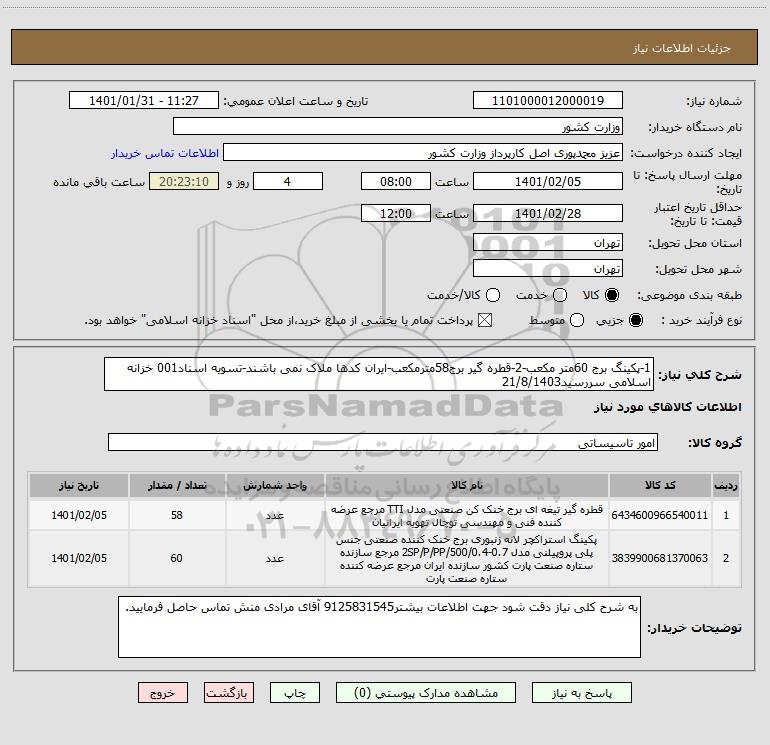Click the buyer notes text area
The height and width of the screenshot is (745, 770).
(x=379, y=627)
